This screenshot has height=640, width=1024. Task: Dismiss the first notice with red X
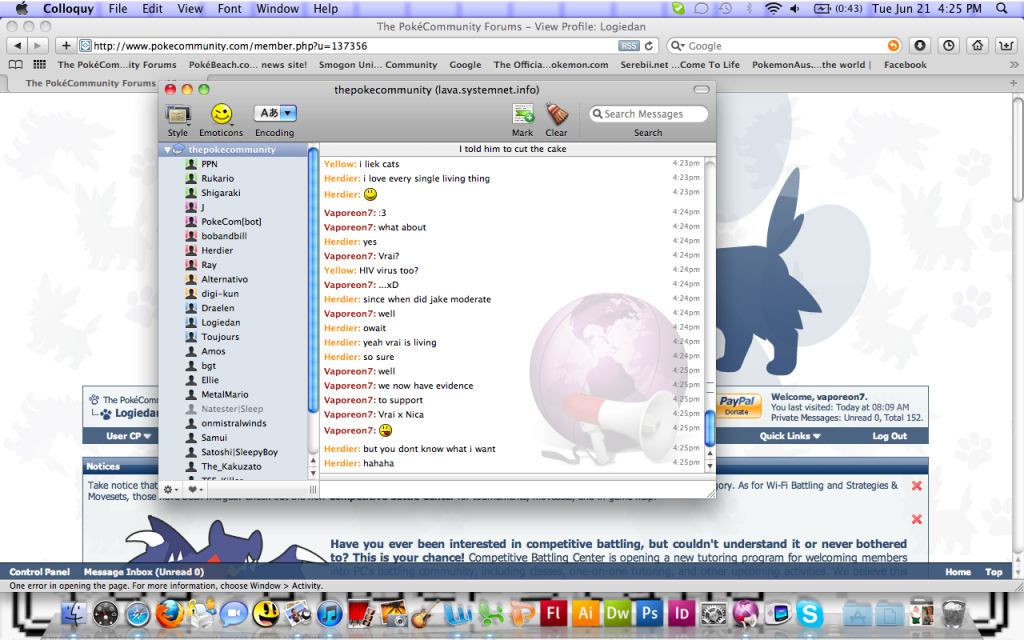pos(916,485)
